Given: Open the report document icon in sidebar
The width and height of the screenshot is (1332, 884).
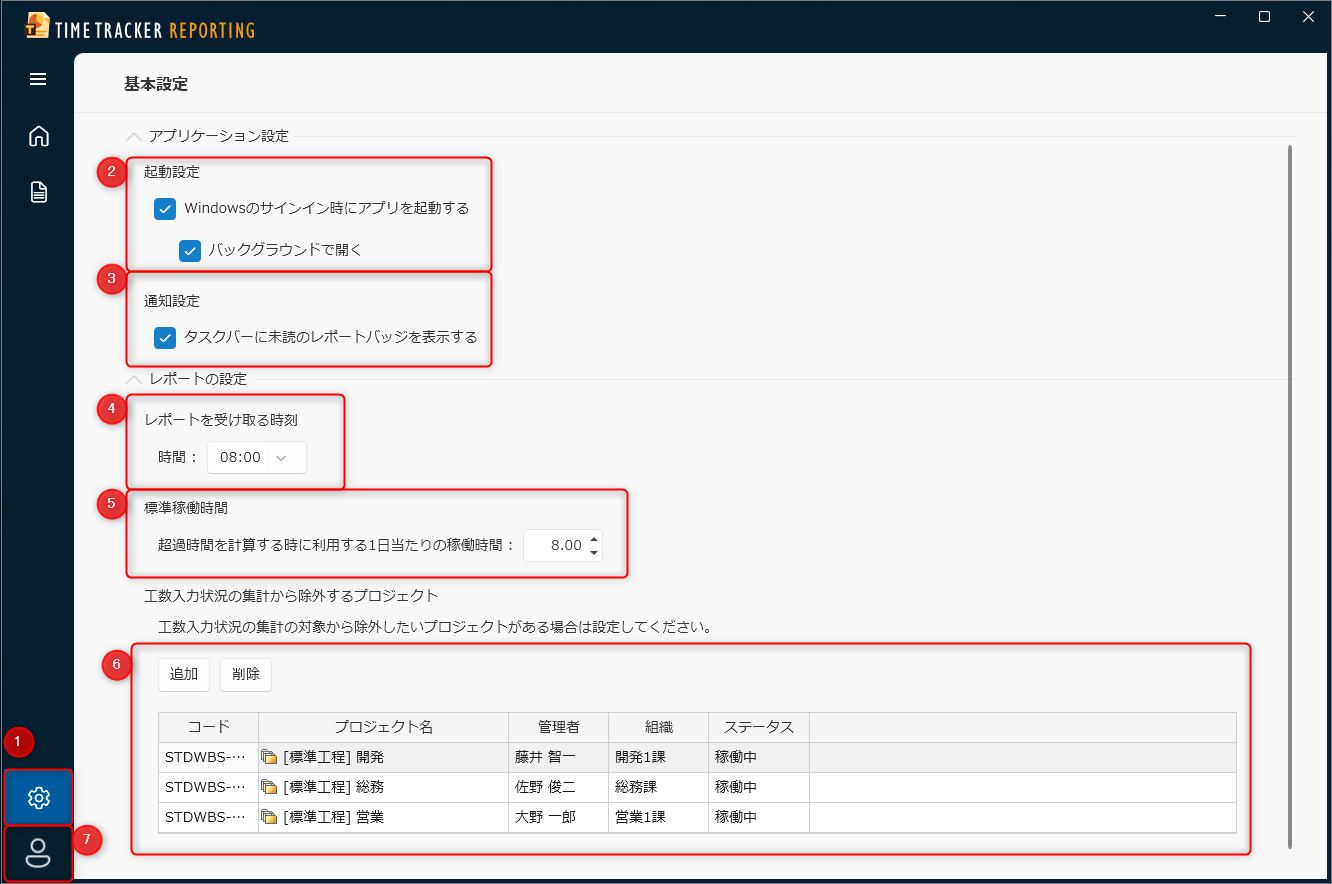Looking at the screenshot, I should tap(38, 192).
